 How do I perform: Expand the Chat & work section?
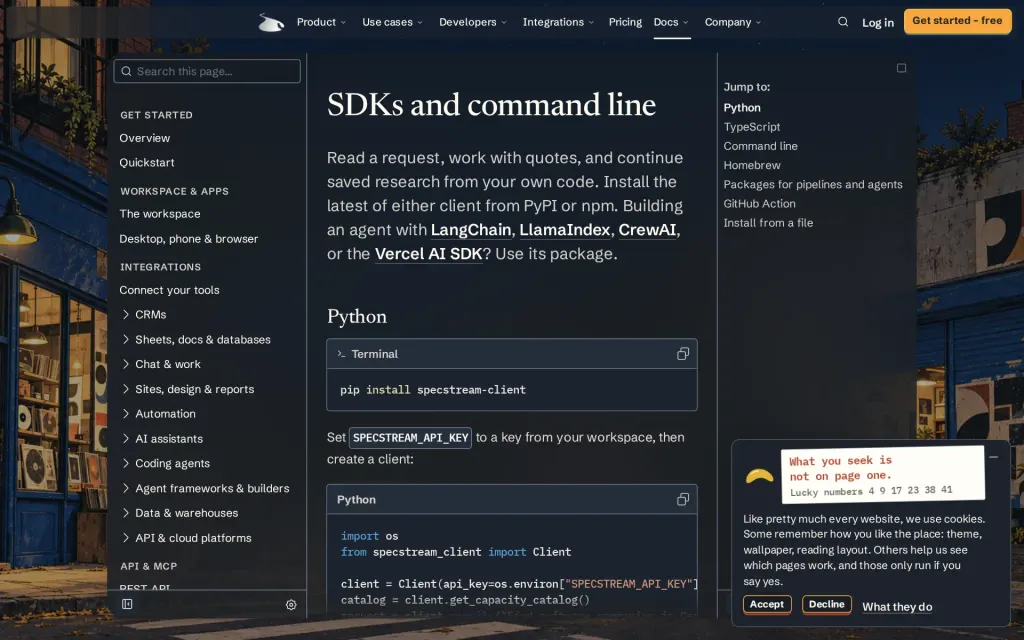[x=161, y=364]
